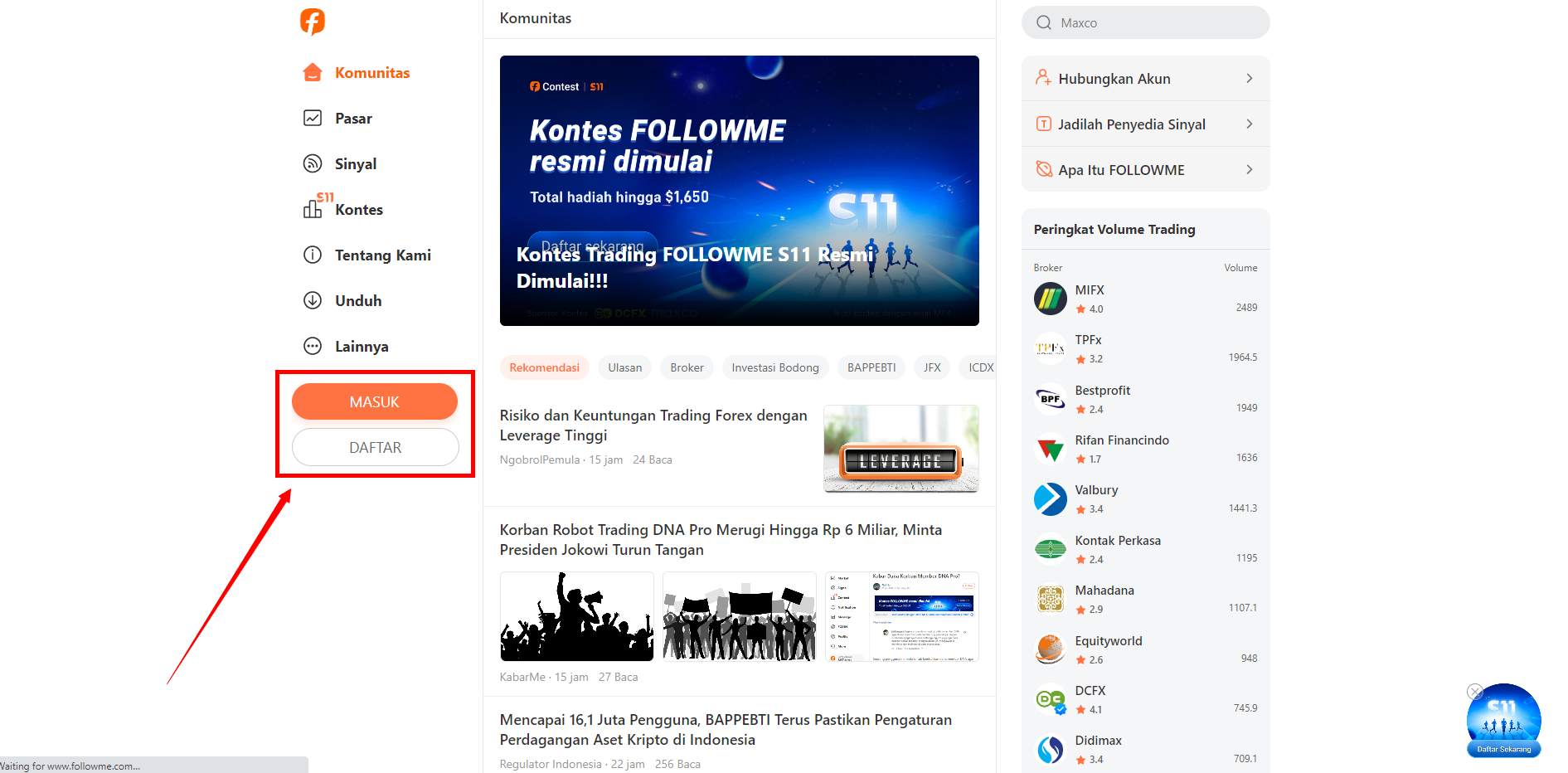Screen dimensions: 1568x773
Task: Open the Mahadana broker logo
Action: point(1051,599)
